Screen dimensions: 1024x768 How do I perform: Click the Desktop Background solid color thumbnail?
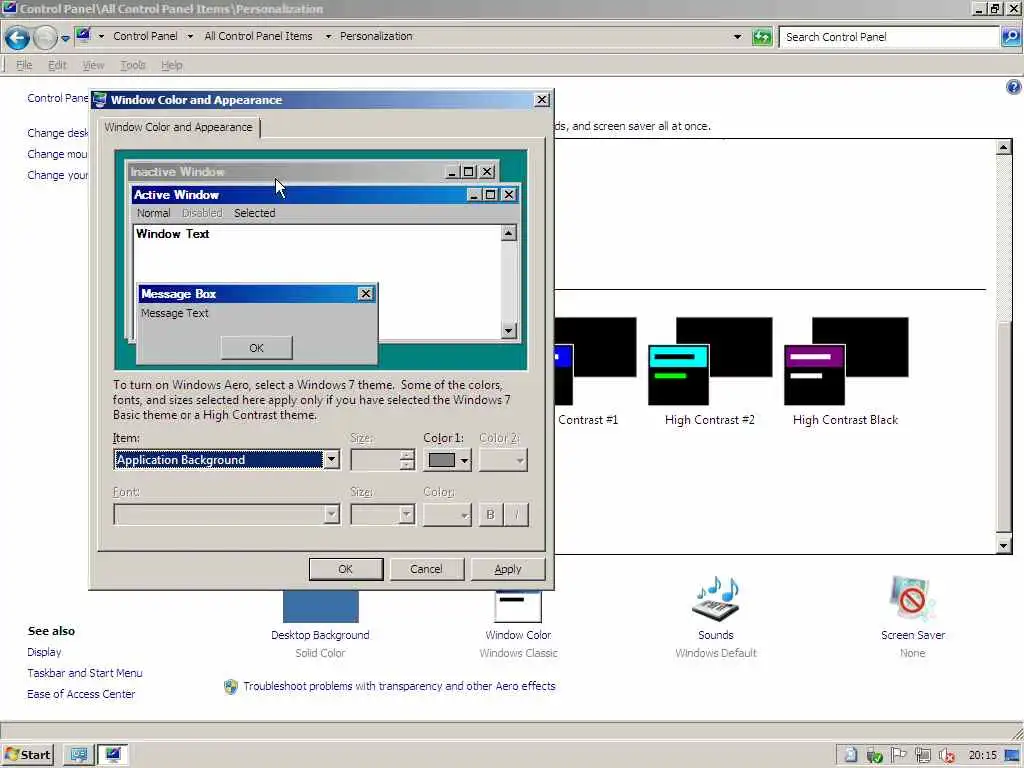tap(321, 606)
